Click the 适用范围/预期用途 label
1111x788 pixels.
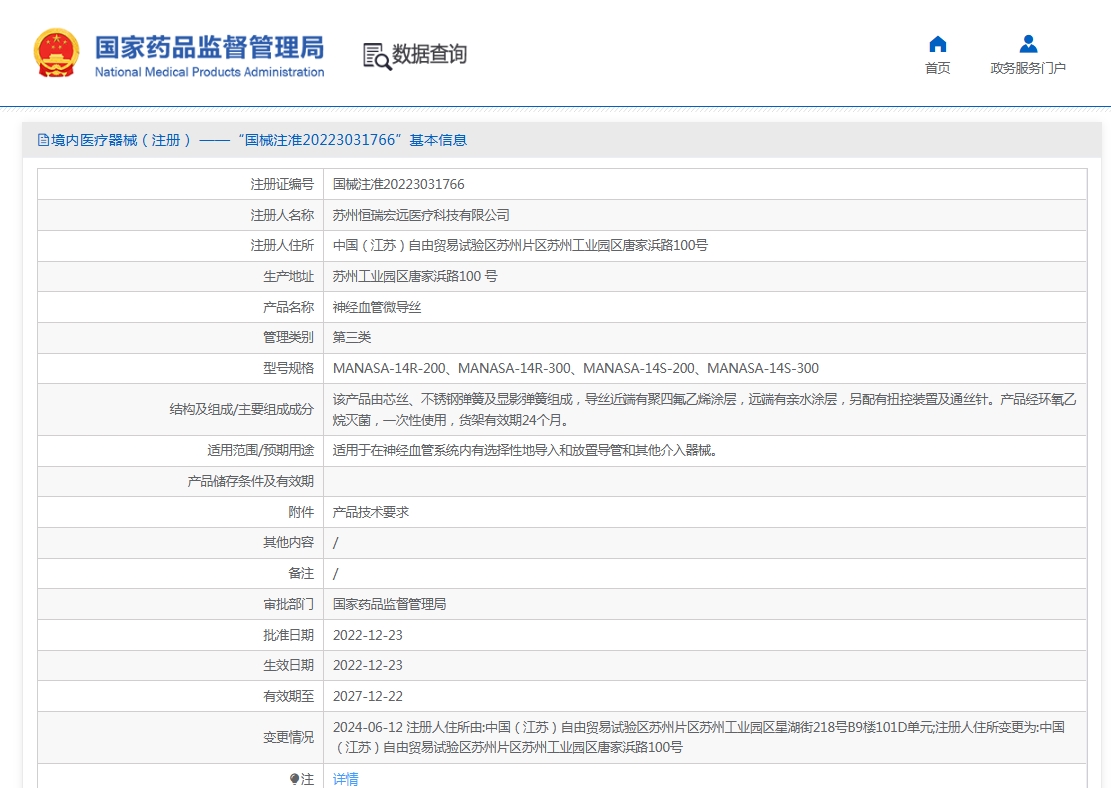point(261,450)
